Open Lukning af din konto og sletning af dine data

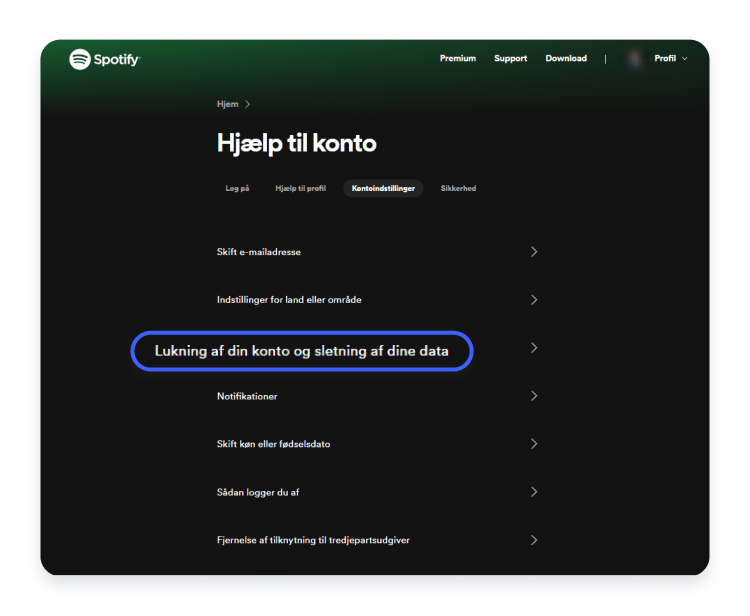(302, 351)
